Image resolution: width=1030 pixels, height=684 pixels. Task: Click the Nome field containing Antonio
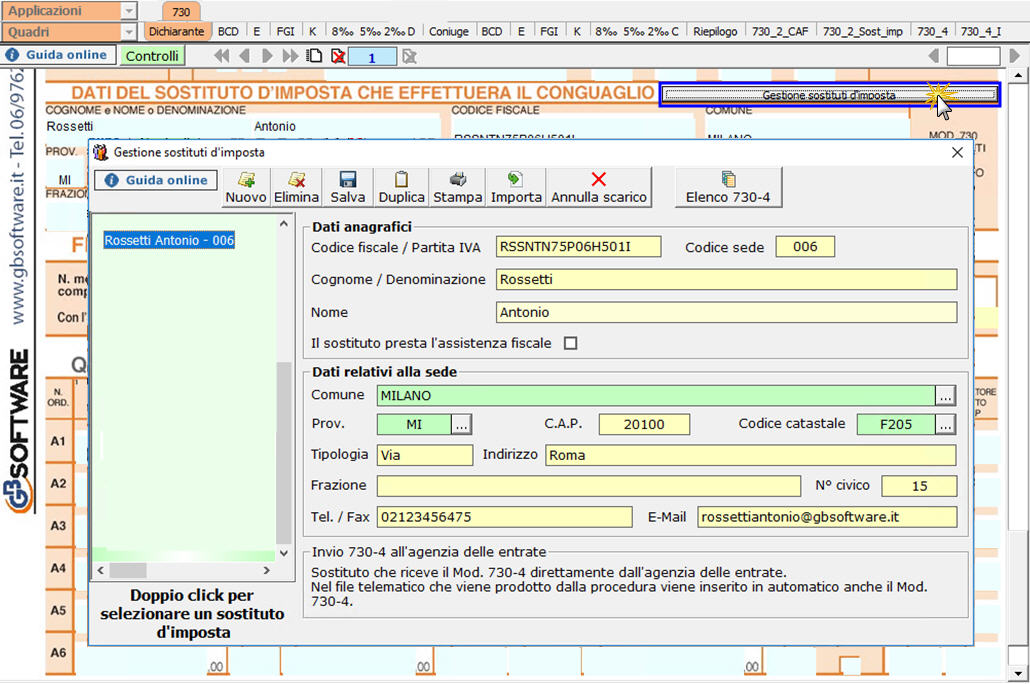(726, 312)
